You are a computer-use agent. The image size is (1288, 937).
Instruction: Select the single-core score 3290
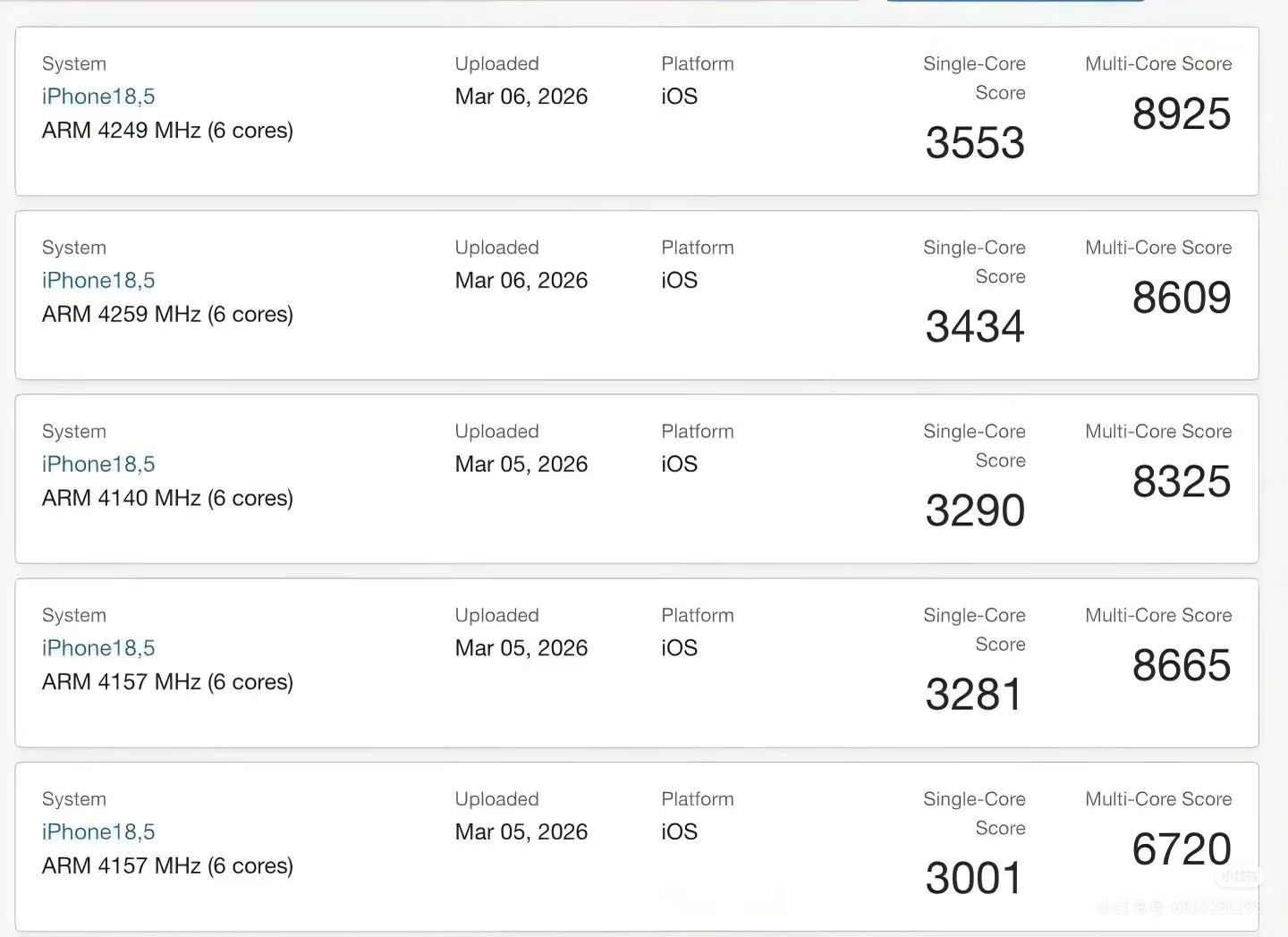coord(975,511)
